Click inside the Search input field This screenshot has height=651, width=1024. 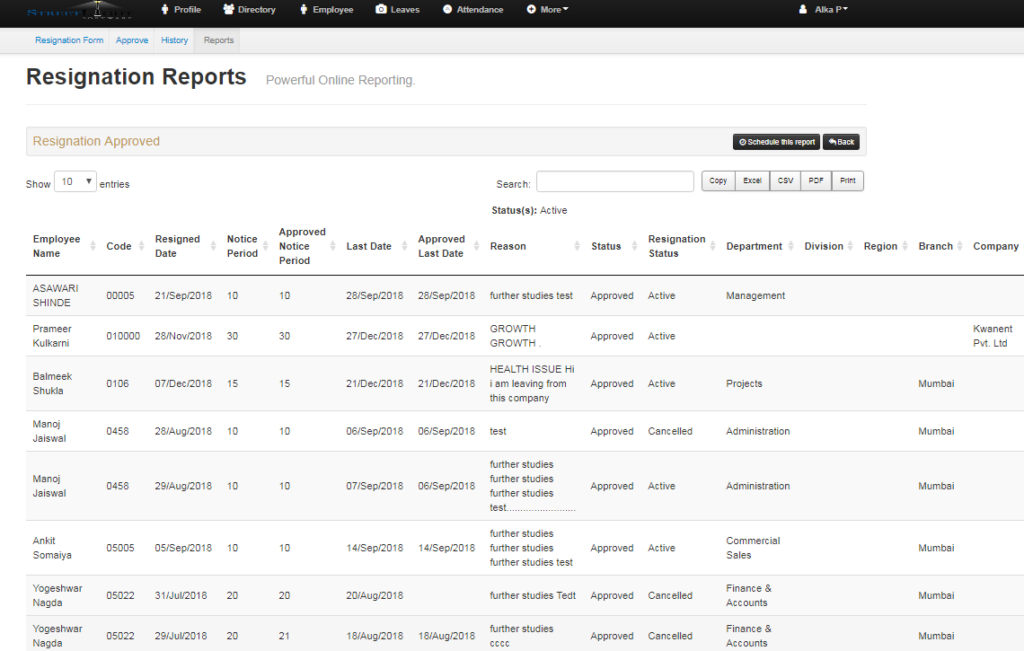point(614,181)
